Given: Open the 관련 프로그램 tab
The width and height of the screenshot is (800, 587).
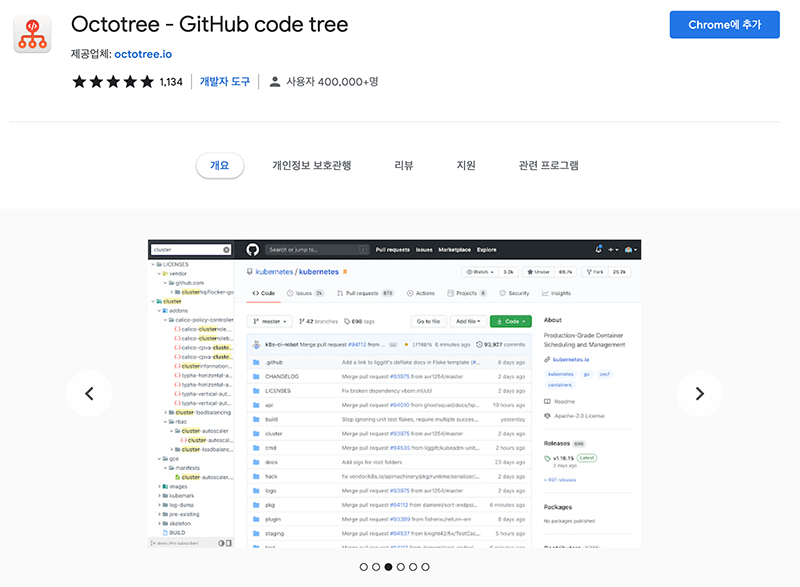Looking at the screenshot, I should tap(548, 165).
